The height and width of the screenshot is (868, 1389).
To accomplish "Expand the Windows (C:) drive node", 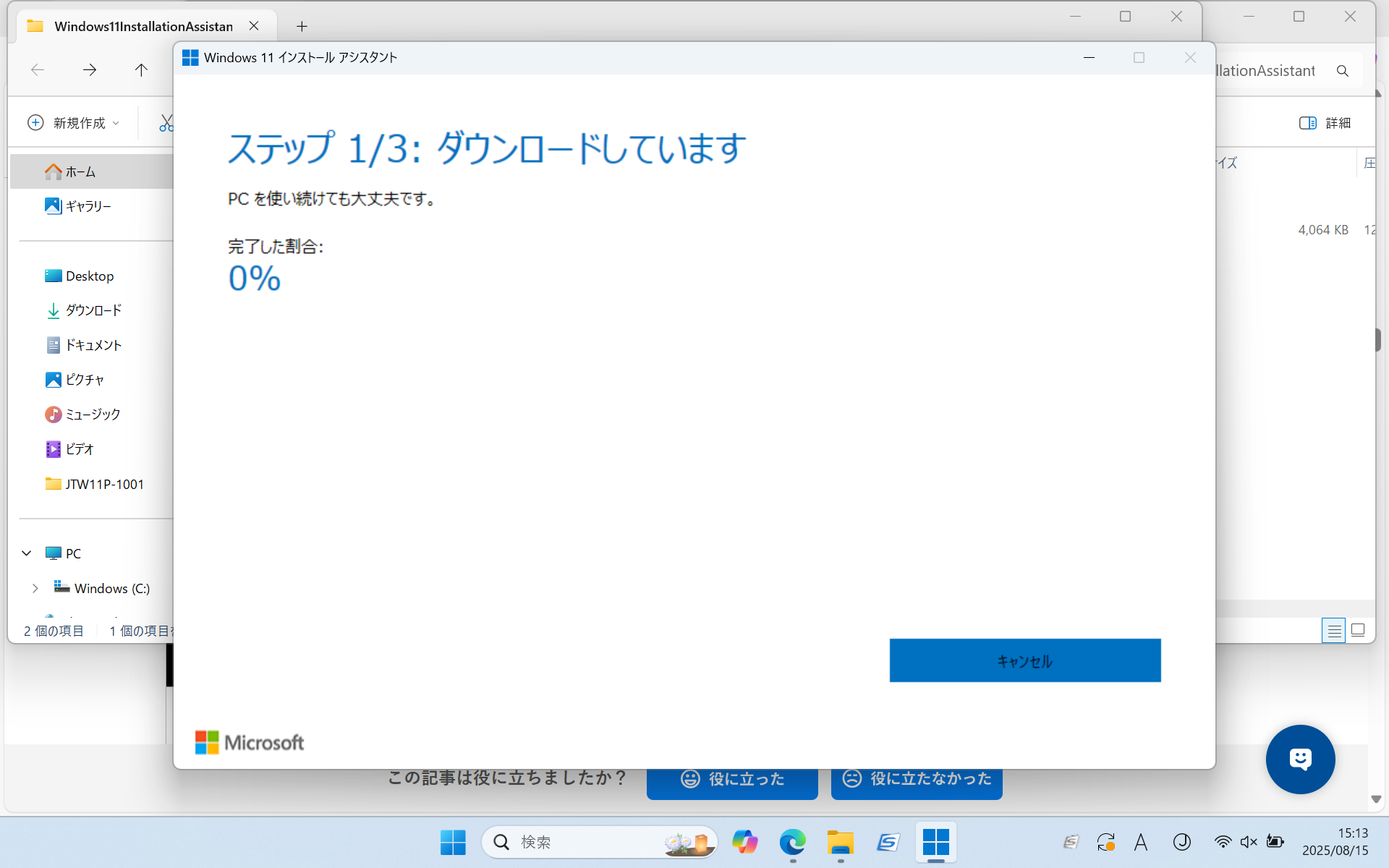I will 35,589.
